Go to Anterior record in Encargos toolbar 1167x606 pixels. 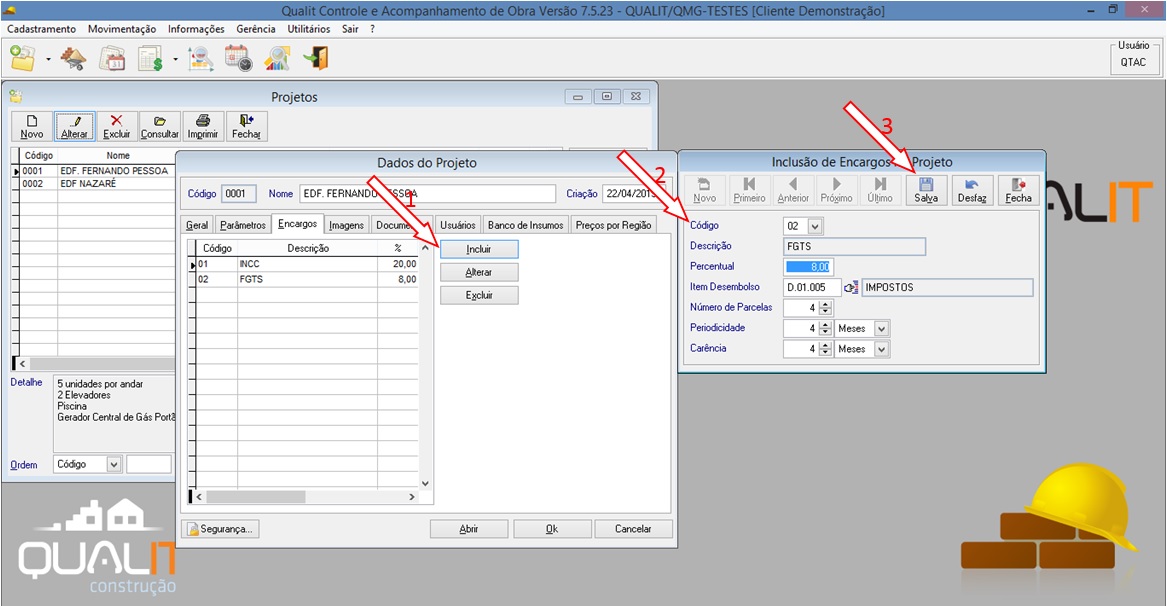[793, 191]
